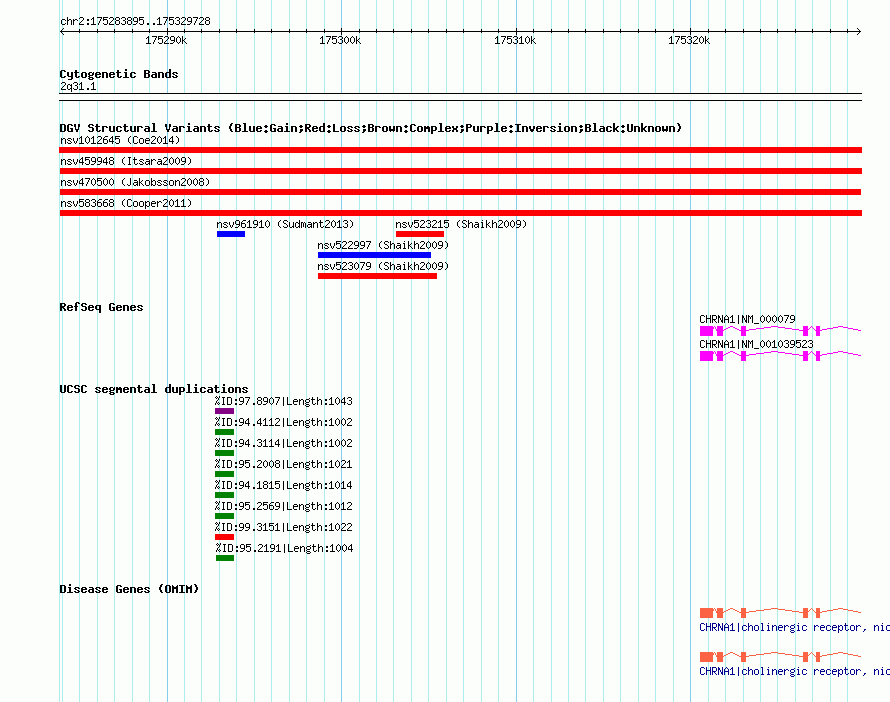Click the ruler's left arrowhead
This screenshot has width=890, height=702.
tap(62, 31)
